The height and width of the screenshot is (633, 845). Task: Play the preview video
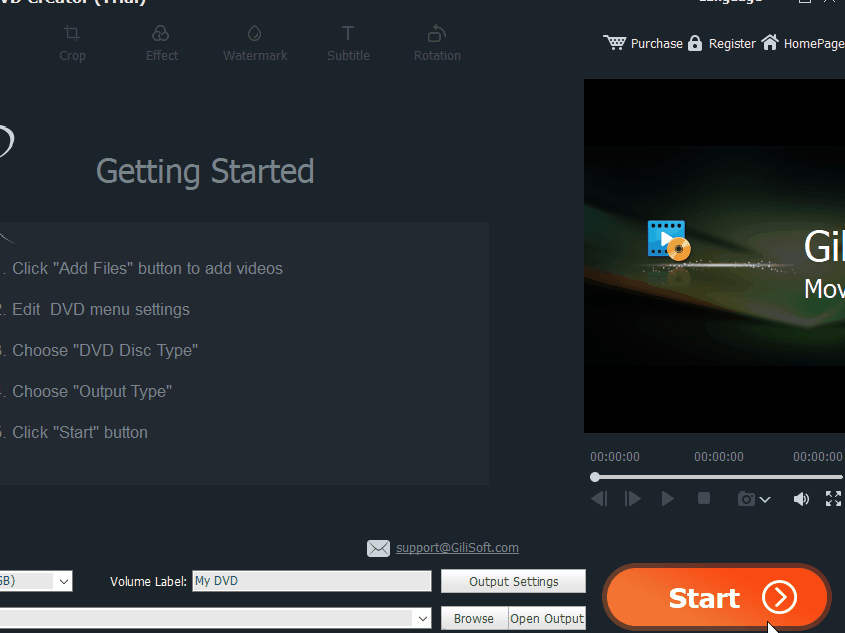(667, 498)
